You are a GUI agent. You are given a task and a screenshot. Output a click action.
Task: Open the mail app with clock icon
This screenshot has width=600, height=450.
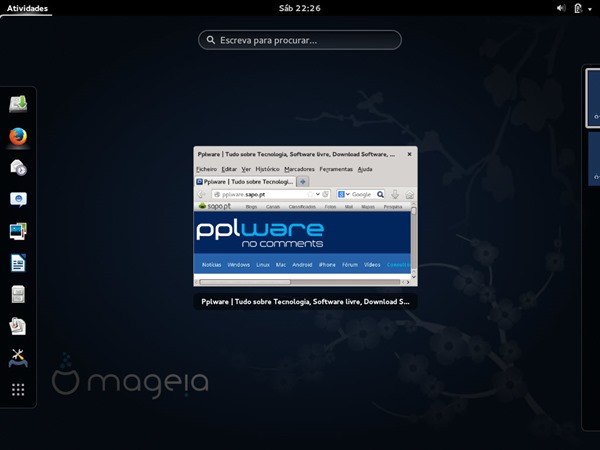18,168
